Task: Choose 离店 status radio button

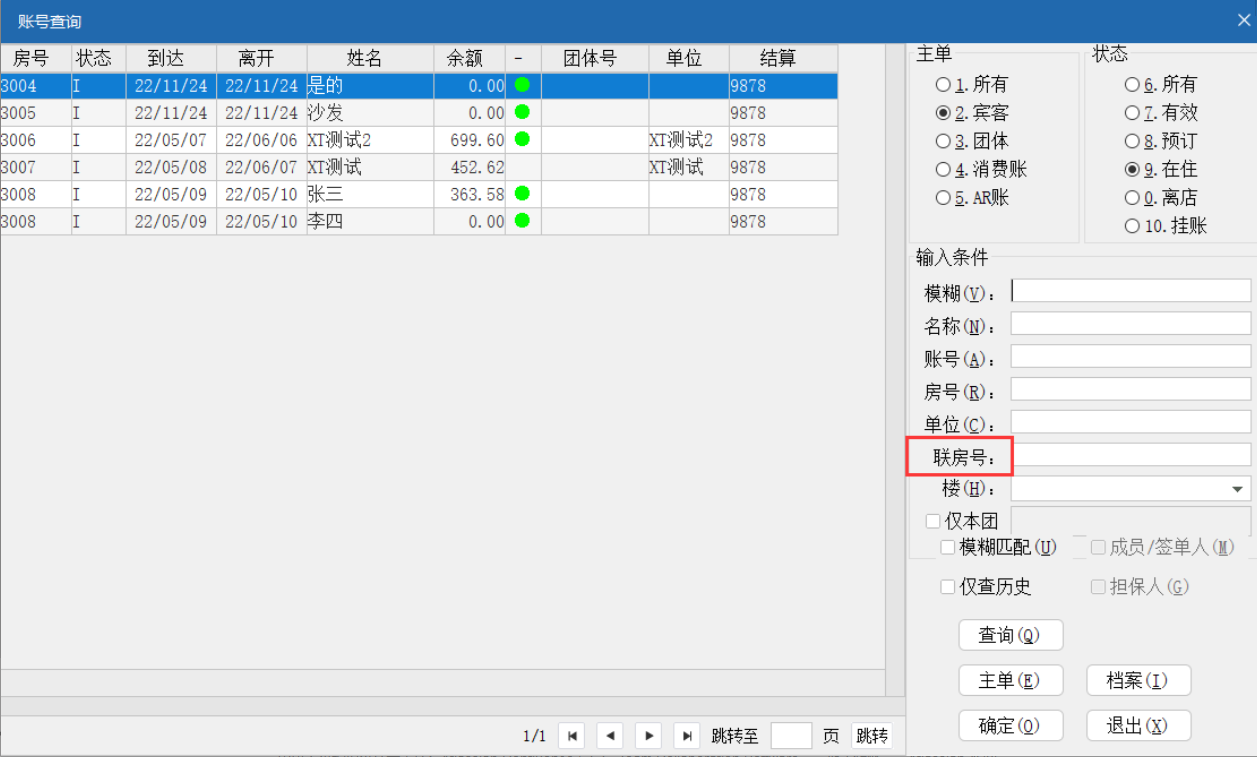Action: (1132, 198)
